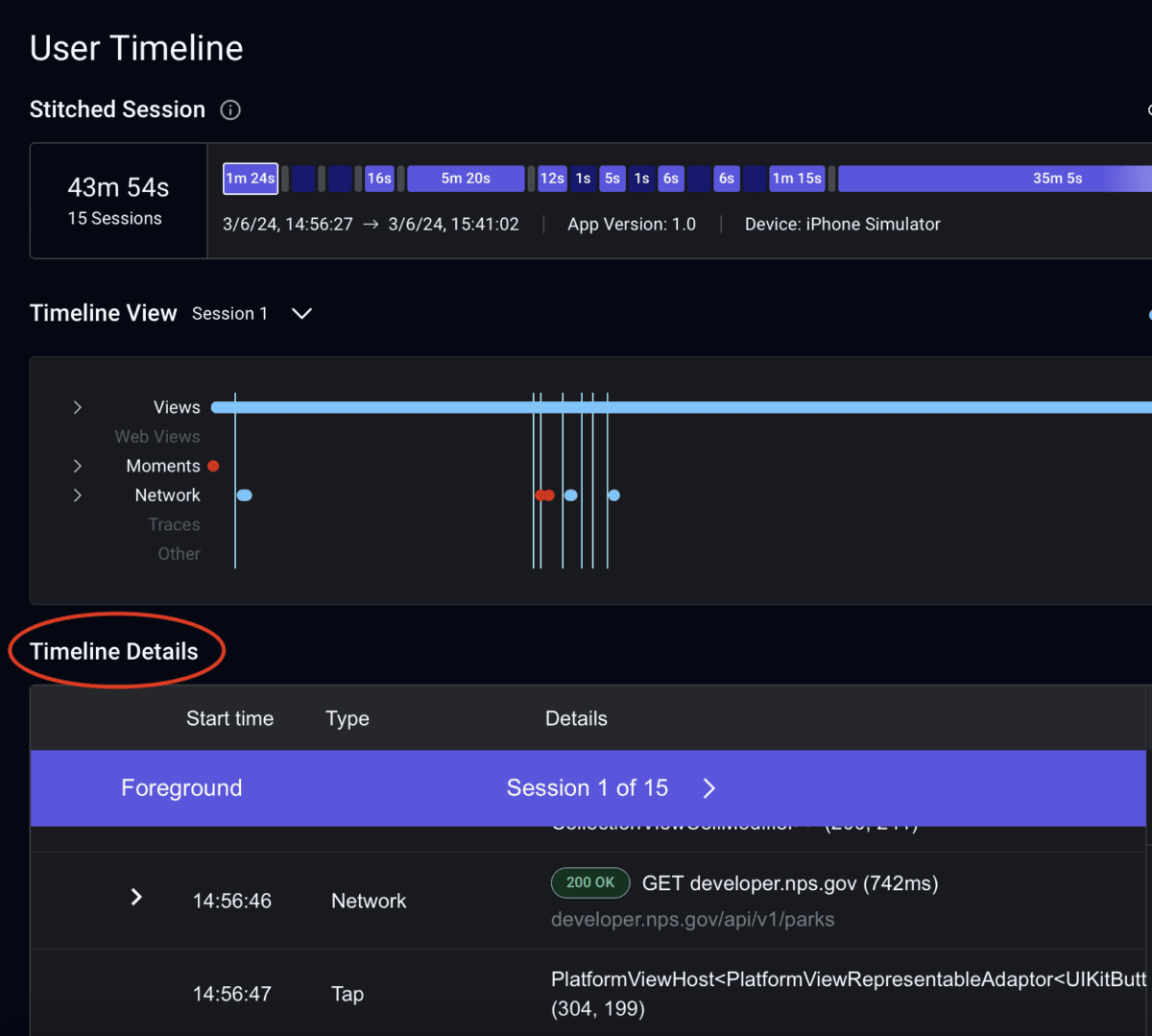
Task: Select the 1m 24s session segment
Action: pyautogui.click(x=250, y=178)
